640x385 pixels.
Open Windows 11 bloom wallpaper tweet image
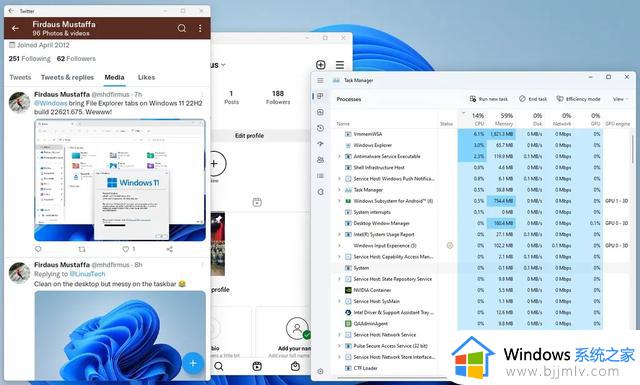(x=120, y=336)
